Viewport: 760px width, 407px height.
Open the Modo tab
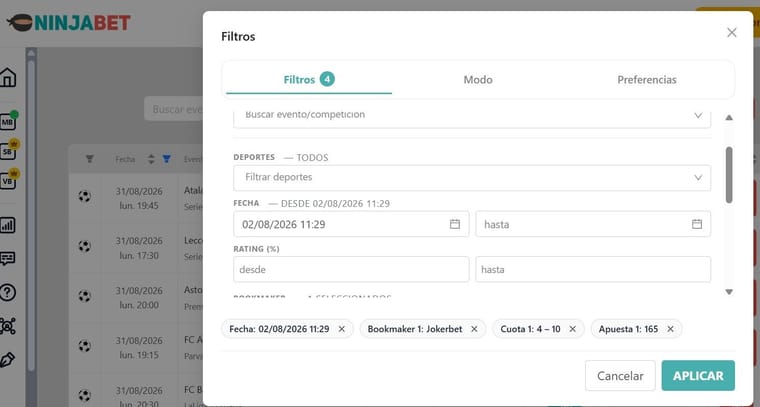[x=478, y=79]
